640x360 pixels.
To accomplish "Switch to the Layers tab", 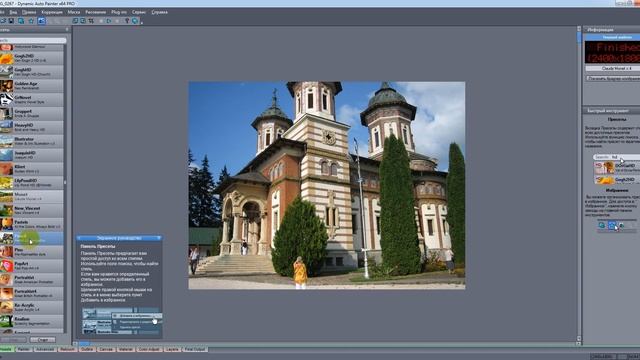I will [x=172, y=350].
